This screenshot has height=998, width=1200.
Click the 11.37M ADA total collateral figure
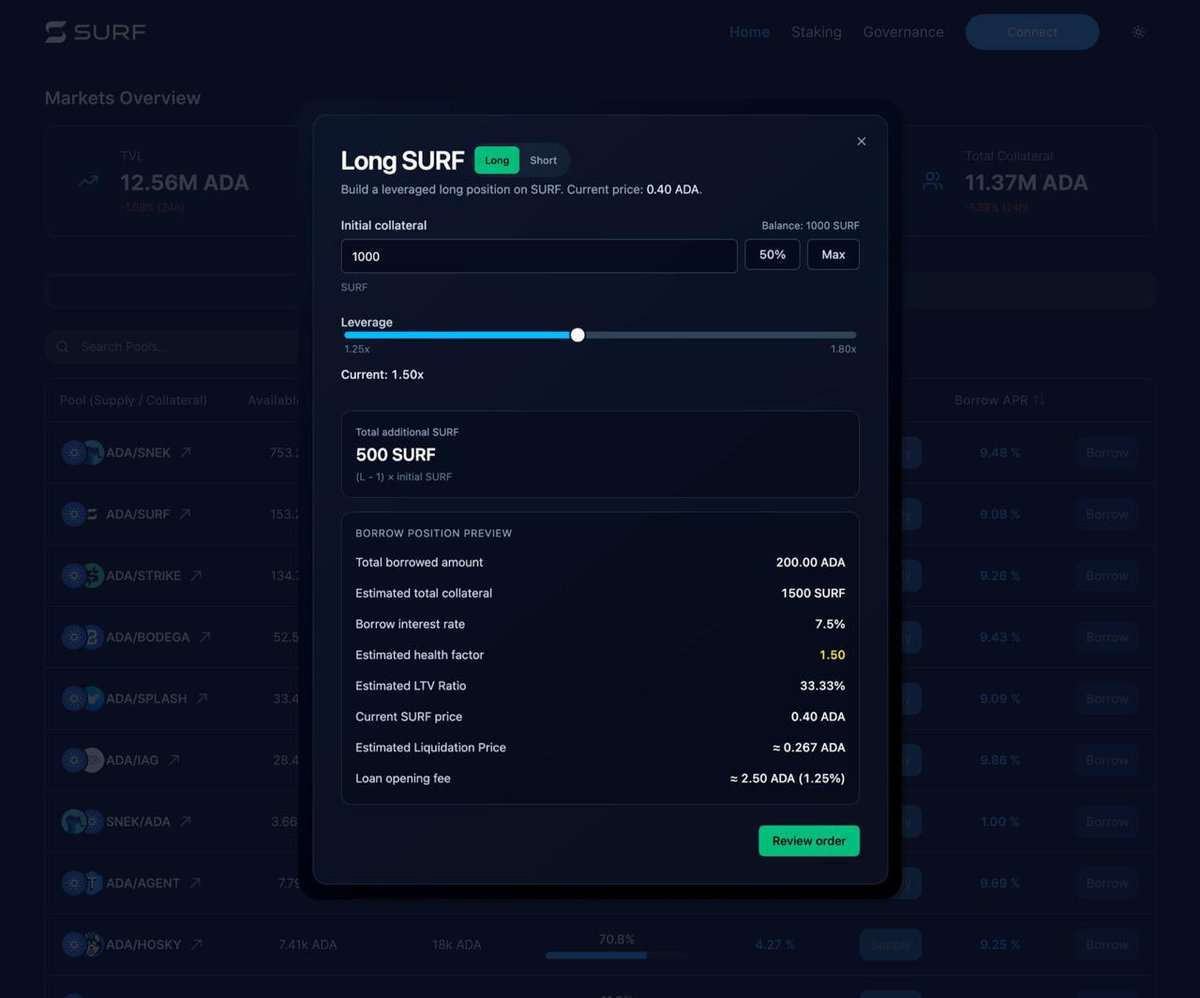point(1026,183)
